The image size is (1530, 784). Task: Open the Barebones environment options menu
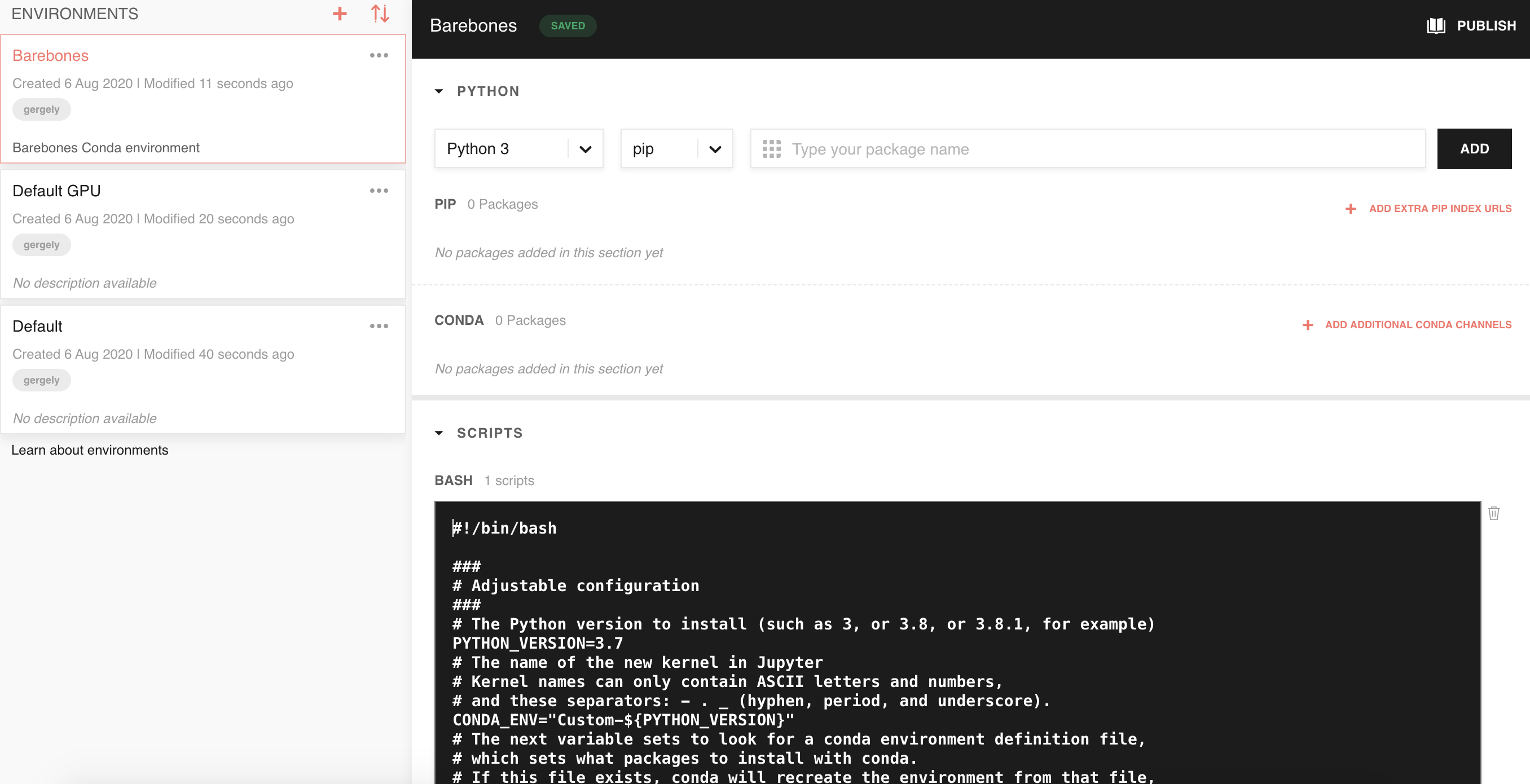(x=379, y=55)
